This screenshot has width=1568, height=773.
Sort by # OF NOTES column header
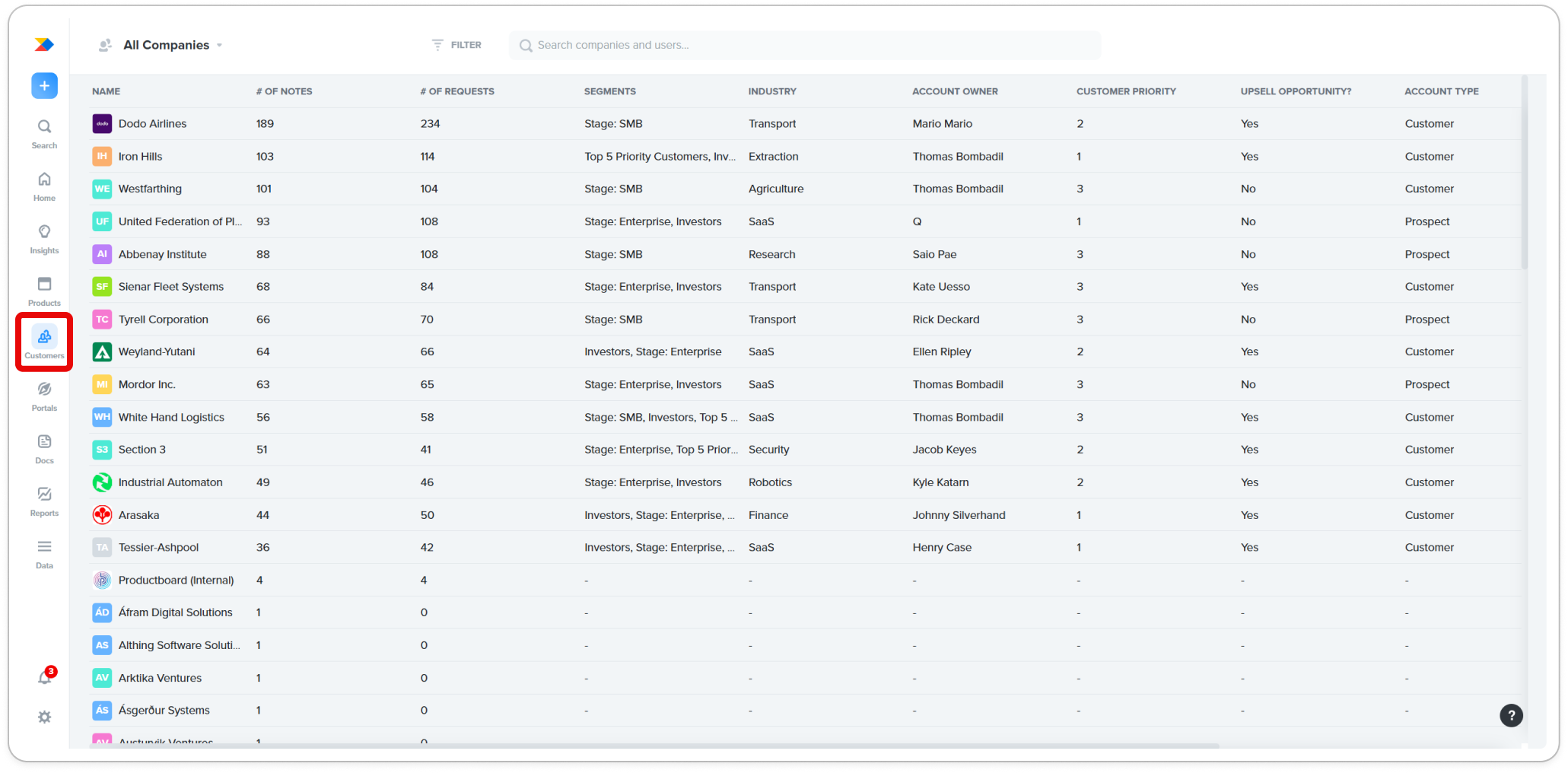[285, 91]
